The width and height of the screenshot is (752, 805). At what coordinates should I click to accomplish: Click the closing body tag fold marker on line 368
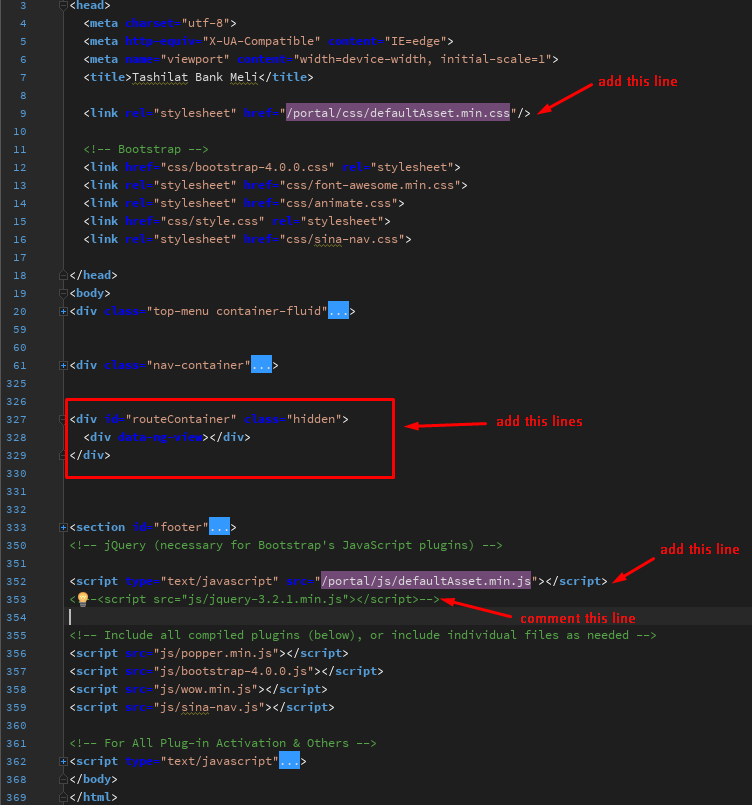tap(63, 779)
